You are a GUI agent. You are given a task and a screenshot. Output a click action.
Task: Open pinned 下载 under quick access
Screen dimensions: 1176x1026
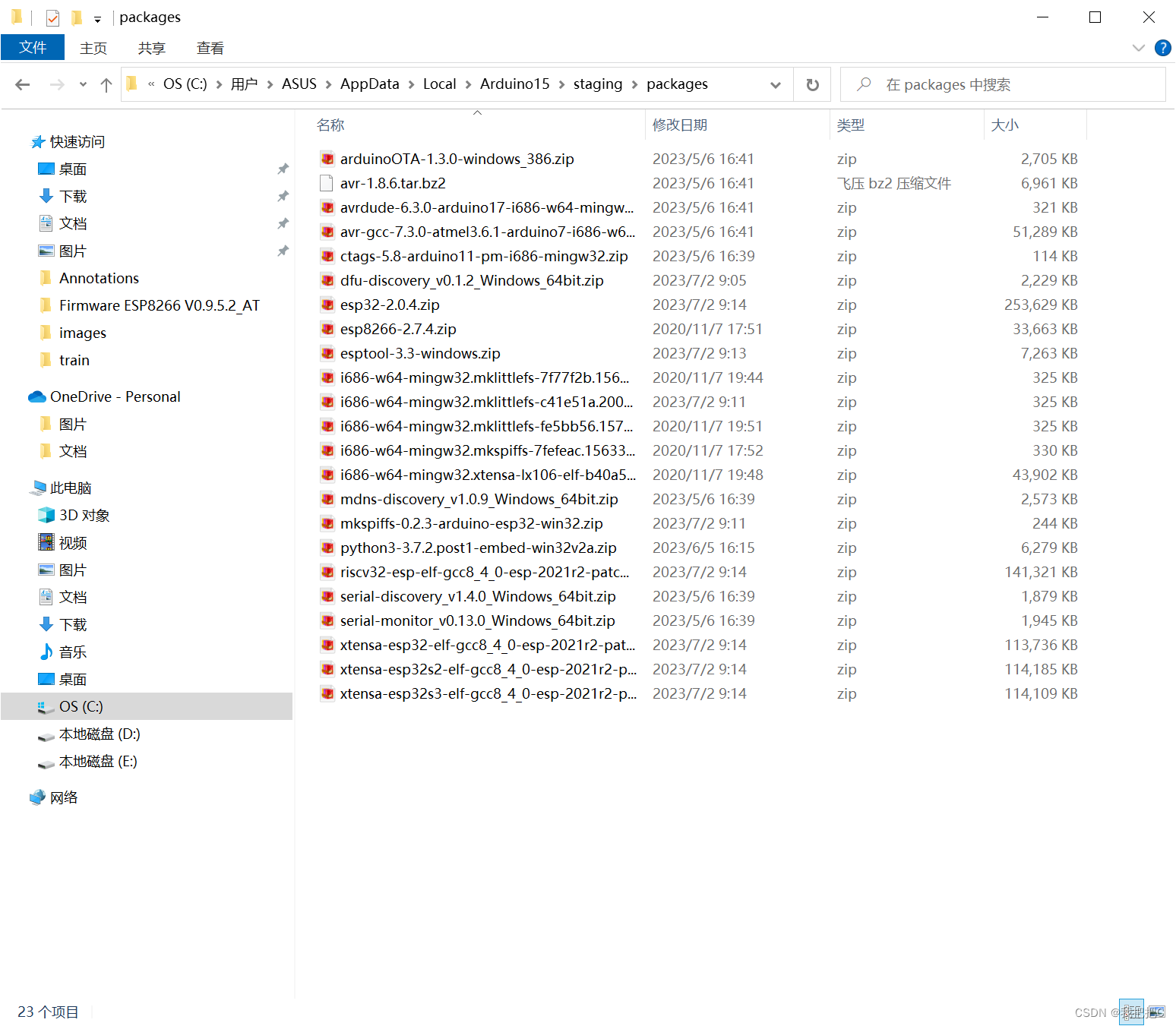tap(73, 196)
